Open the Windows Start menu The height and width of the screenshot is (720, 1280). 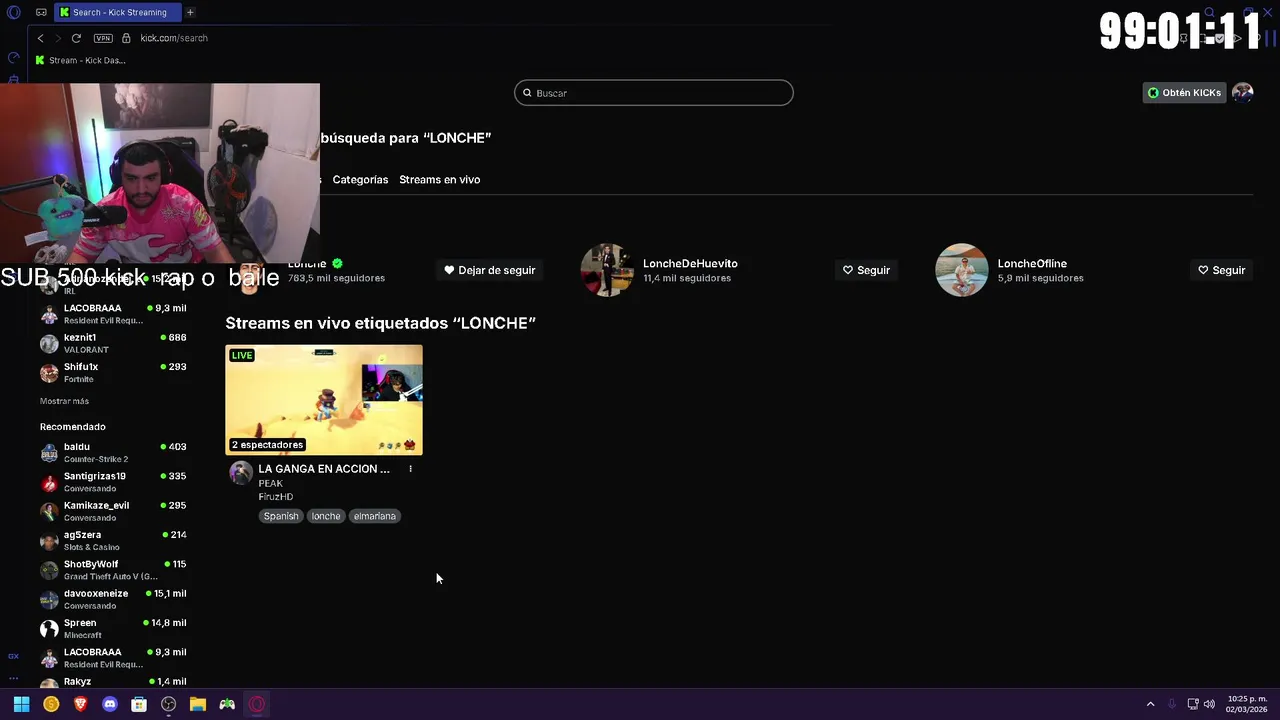(x=21, y=704)
